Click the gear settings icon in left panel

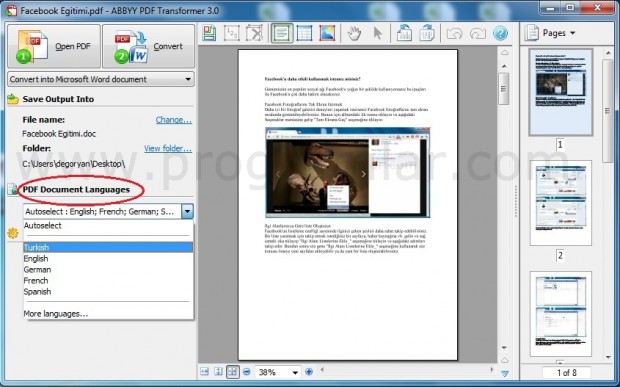coord(13,233)
